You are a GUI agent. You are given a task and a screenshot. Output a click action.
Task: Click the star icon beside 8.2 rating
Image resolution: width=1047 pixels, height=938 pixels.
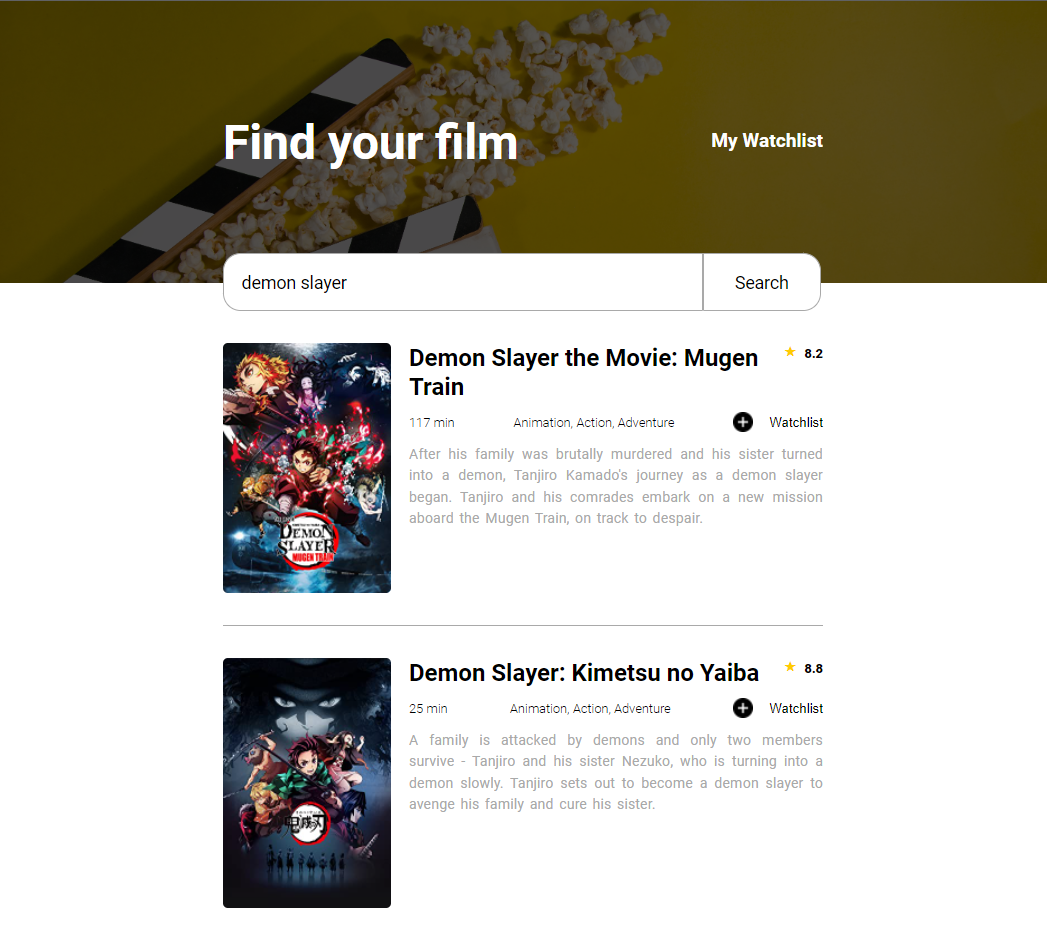pos(790,352)
